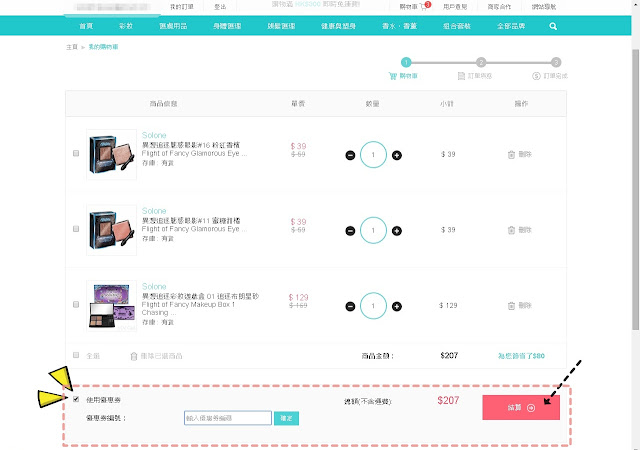Decrease quantity of the #11 eyeshadow item
Screen dimensions: 640x450
[350, 231]
